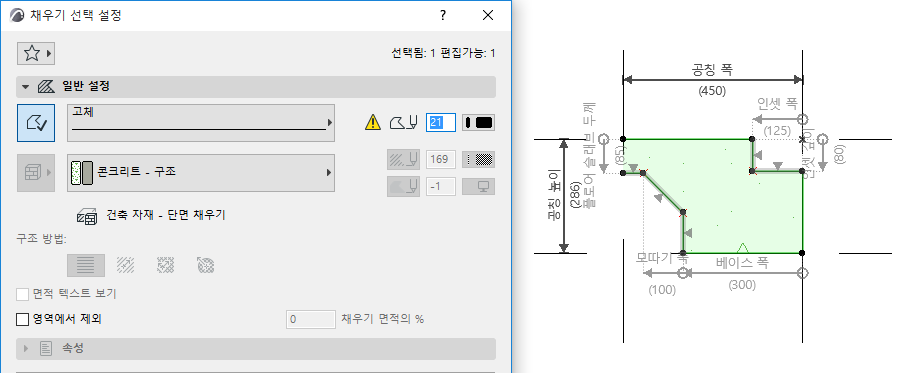Close the 채우기 선택 설정 dialog
Viewport: 905px width, 373px height.
(488, 16)
